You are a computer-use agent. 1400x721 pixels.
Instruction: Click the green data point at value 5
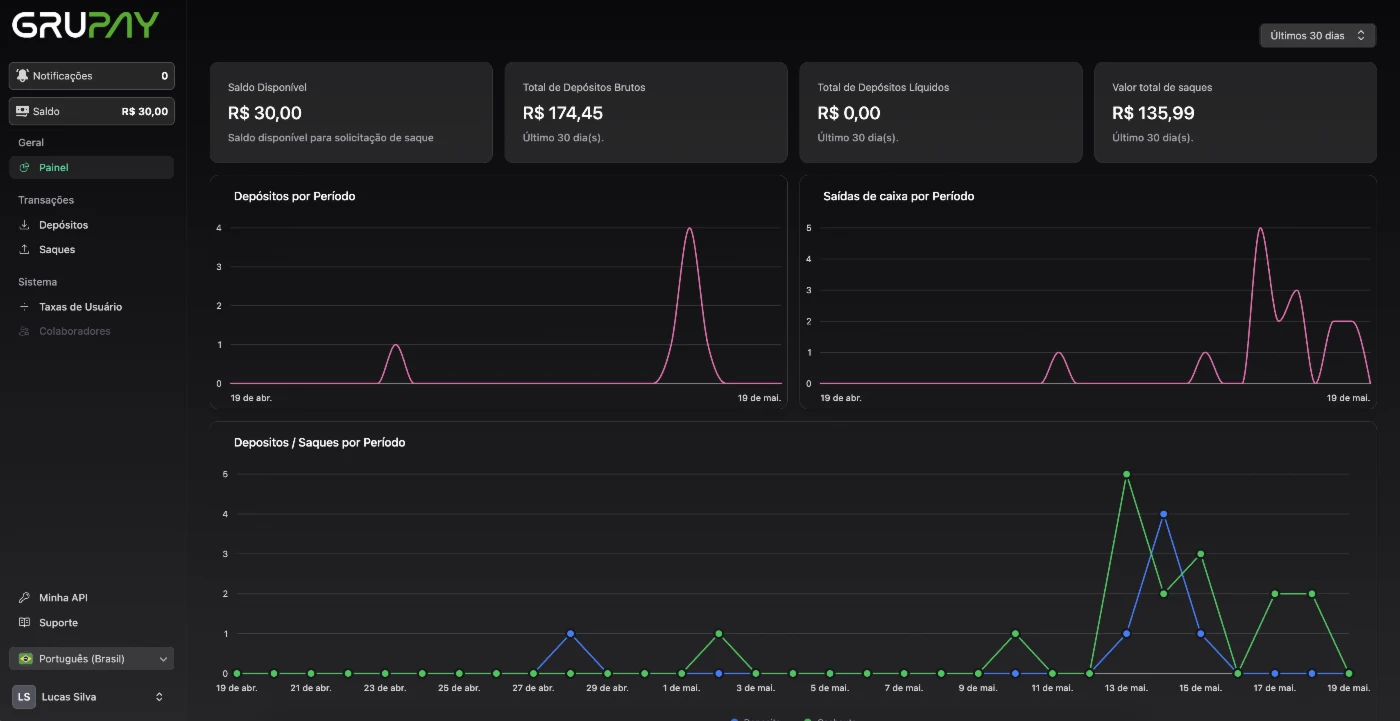1126,474
